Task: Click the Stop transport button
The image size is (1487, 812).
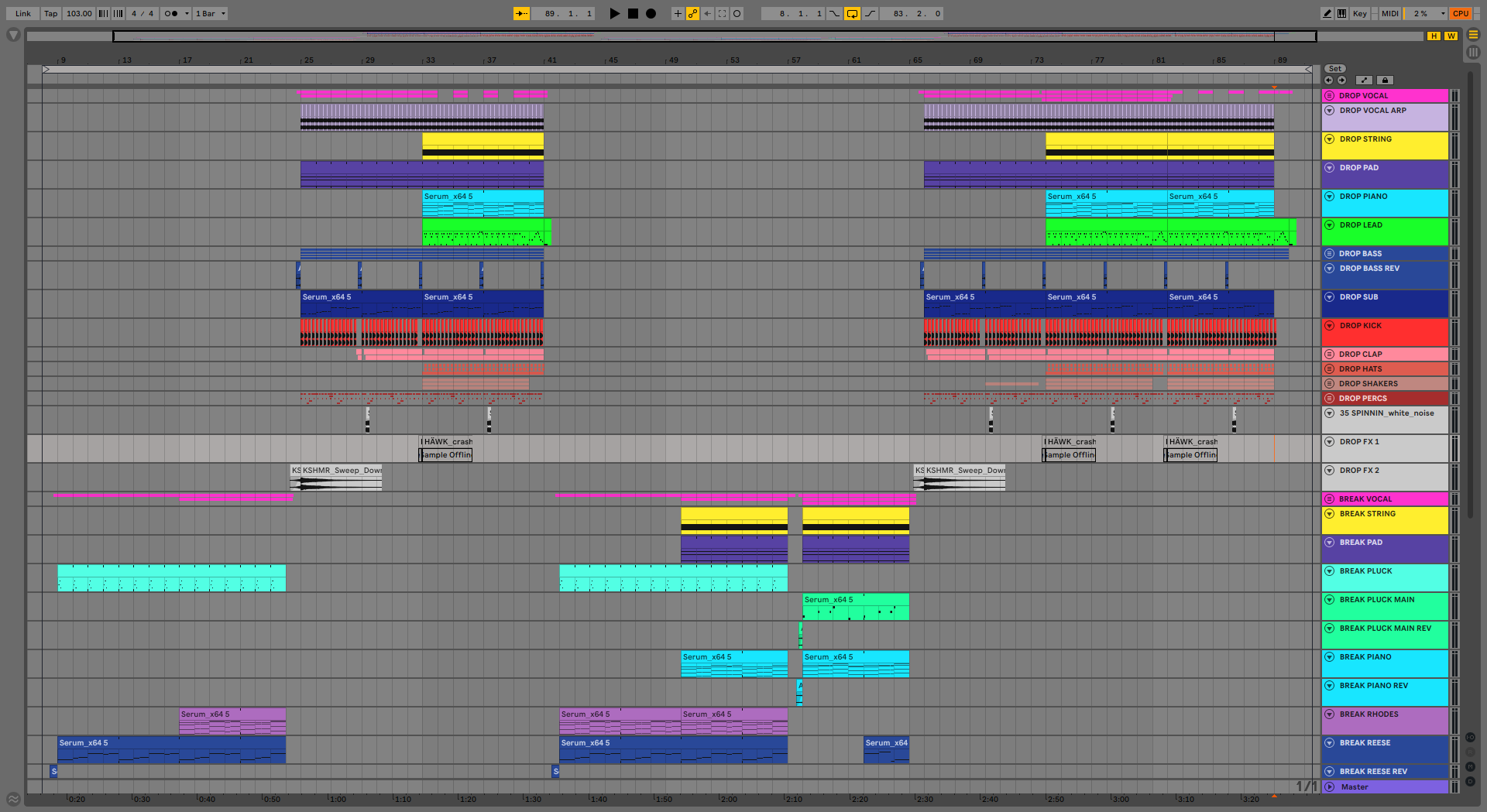Action: 633,13
